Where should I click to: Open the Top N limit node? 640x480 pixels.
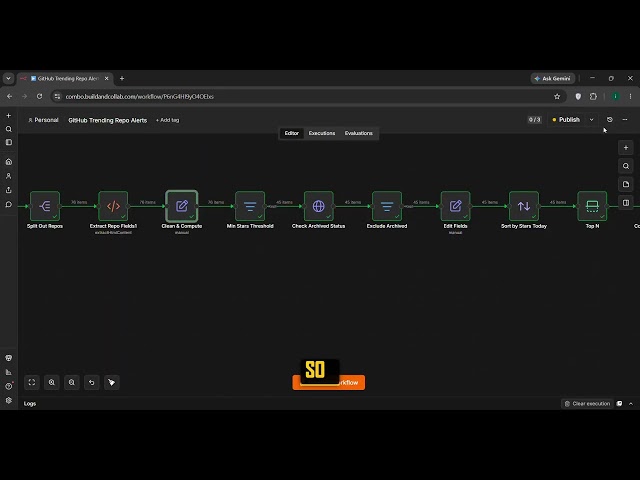[592, 206]
